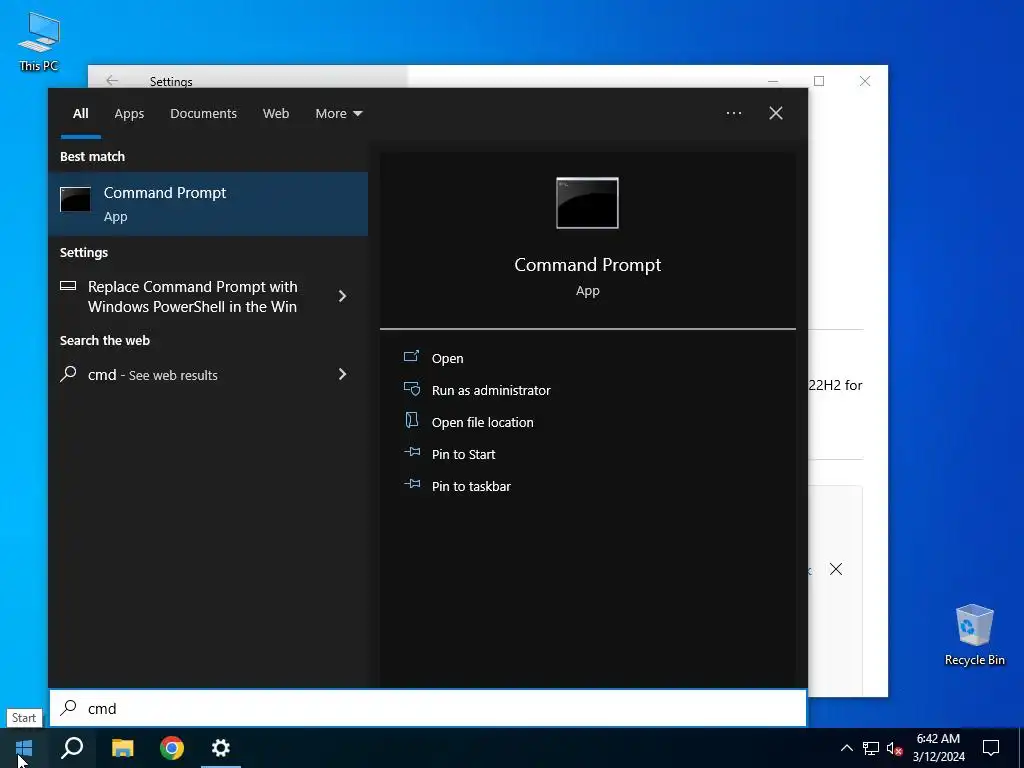Screen dimensions: 1024x768
Task: Open File Explorer from the taskbar
Action: (122, 748)
